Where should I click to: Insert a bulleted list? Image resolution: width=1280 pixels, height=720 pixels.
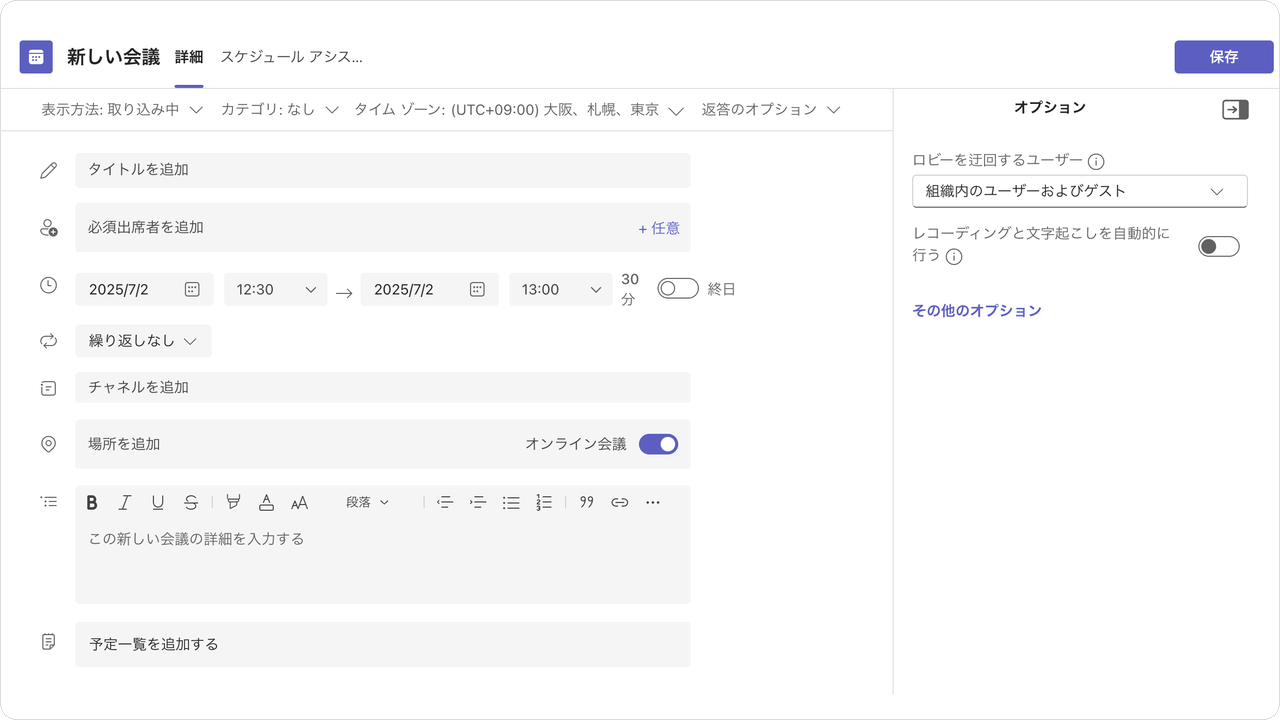pos(511,503)
